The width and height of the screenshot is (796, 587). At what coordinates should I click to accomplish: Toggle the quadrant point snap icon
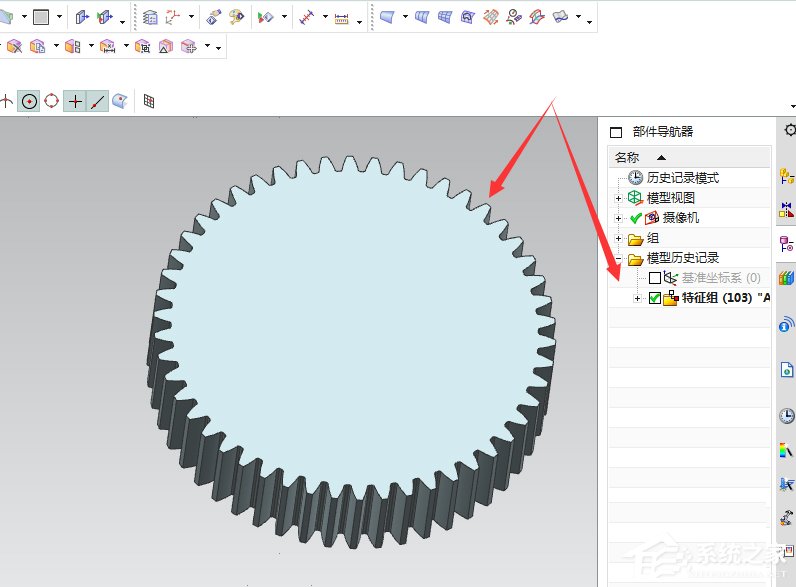click(x=51, y=101)
